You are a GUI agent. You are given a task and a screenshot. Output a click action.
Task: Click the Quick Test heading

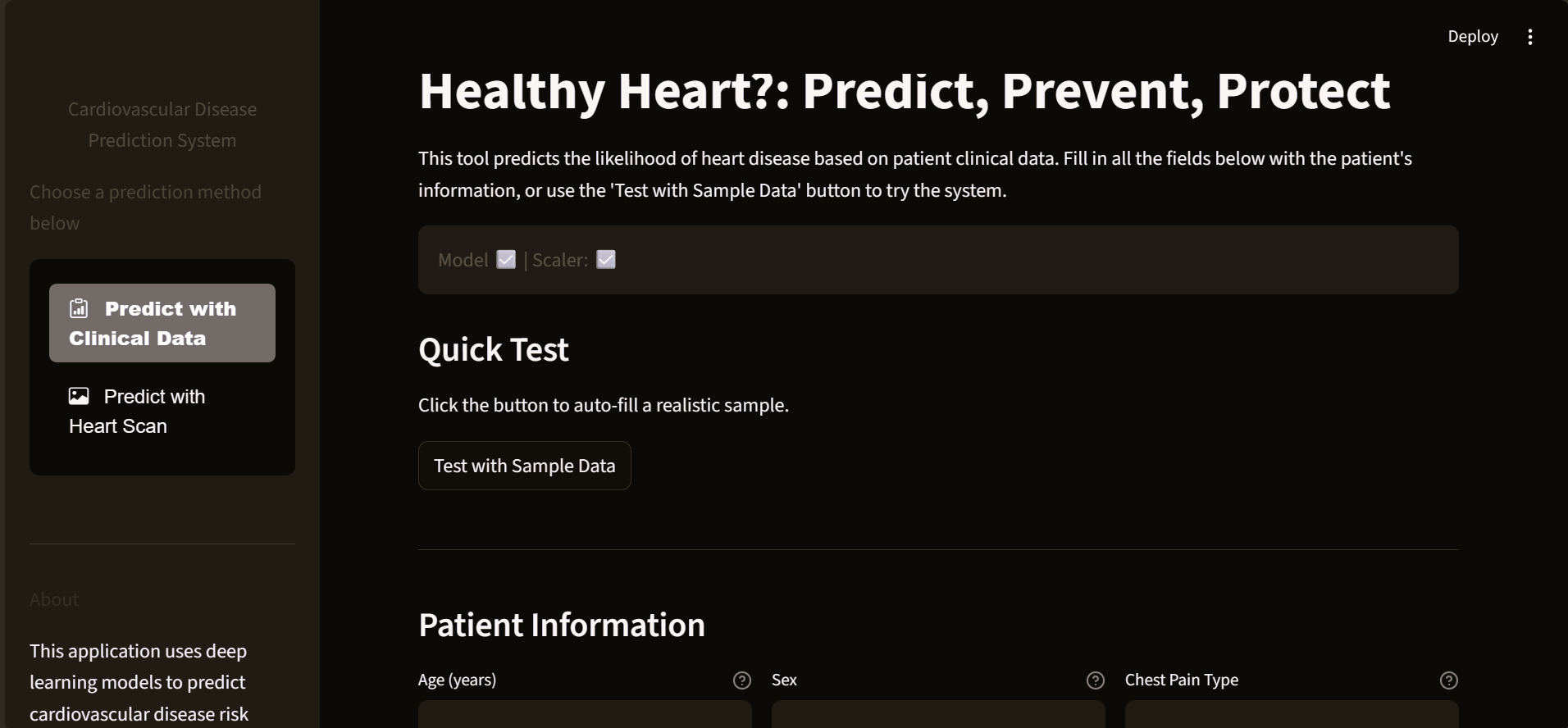tap(493, 350)
